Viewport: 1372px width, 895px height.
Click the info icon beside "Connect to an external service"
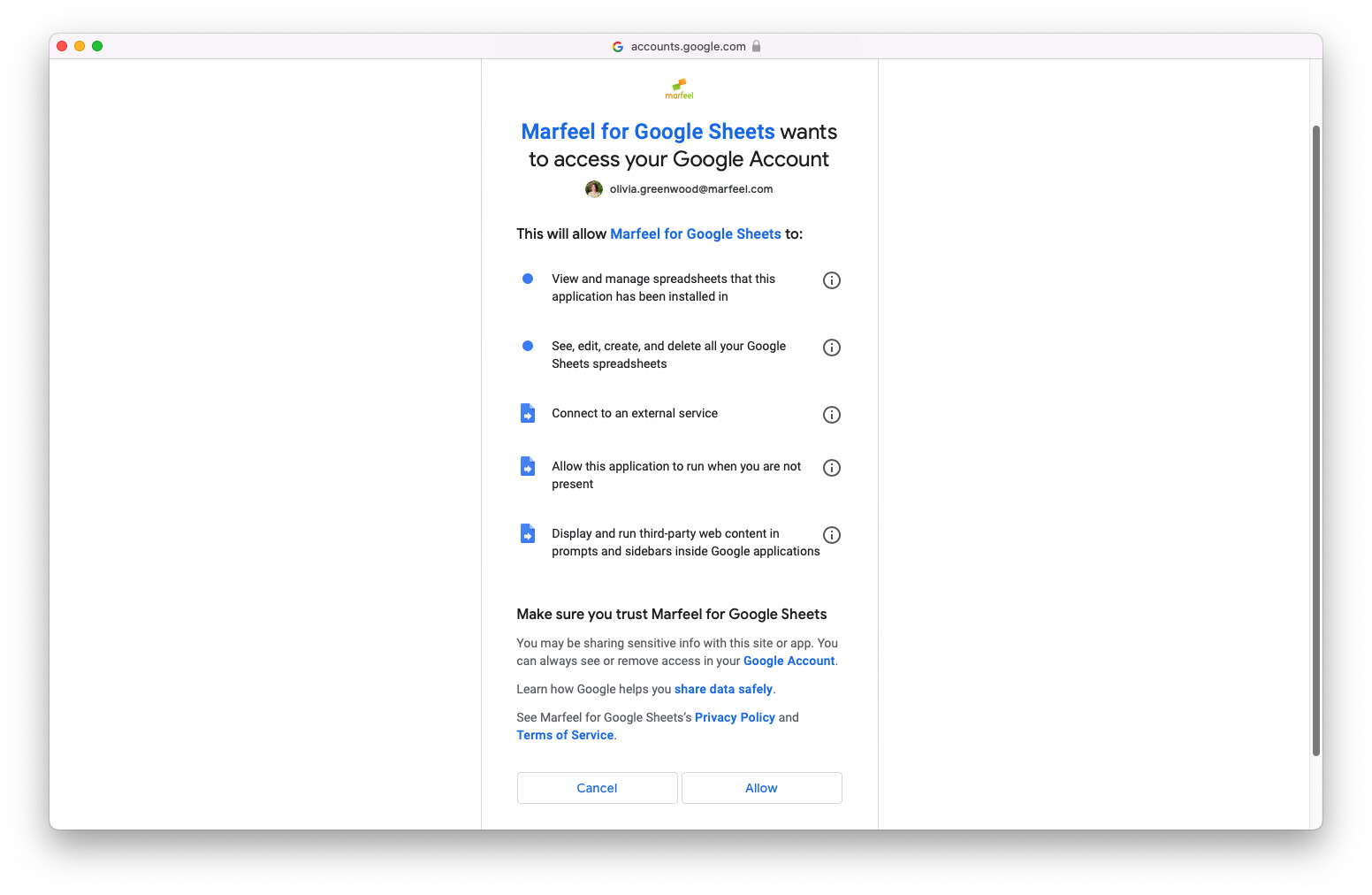pos(831,415)
